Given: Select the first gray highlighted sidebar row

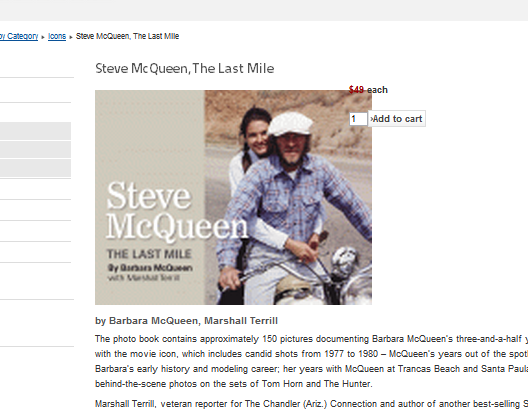Looking at the screenshot, I should (x=35, y=131).
